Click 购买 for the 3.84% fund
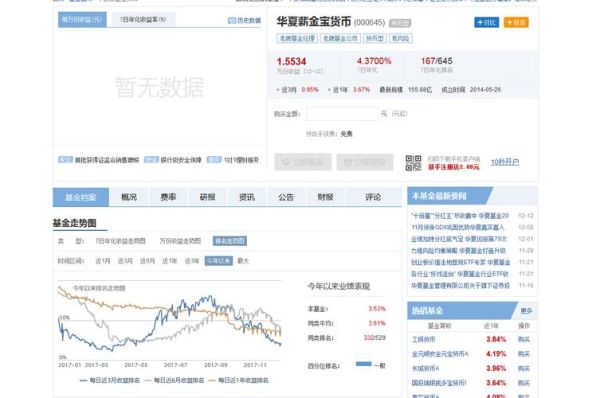 pyautogui.click(x=524, y=339)
